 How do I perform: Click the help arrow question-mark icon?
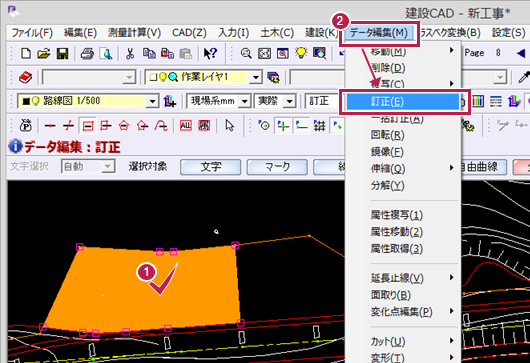tap(210, 53)
